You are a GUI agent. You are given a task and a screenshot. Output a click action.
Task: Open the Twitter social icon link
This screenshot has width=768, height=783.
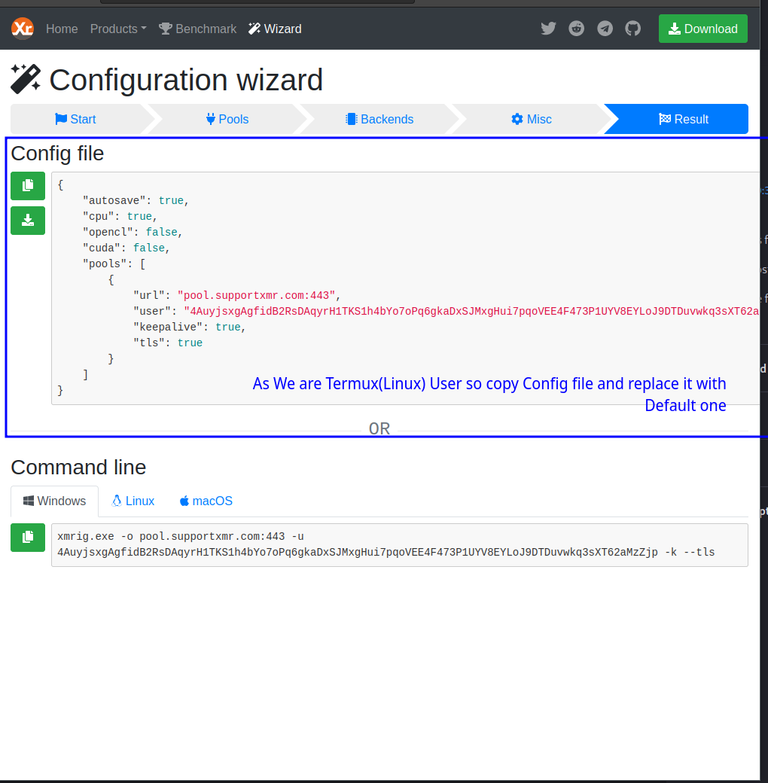[x=548, y=29]
